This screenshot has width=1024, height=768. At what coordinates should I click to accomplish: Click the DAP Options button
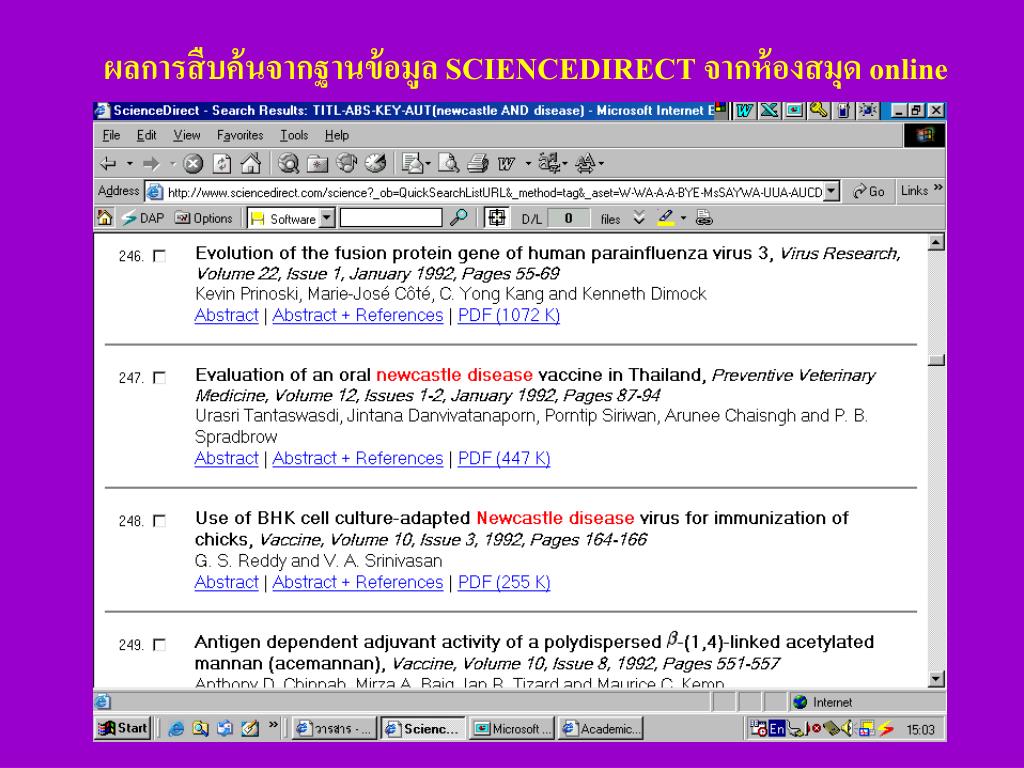coord(204,218)
